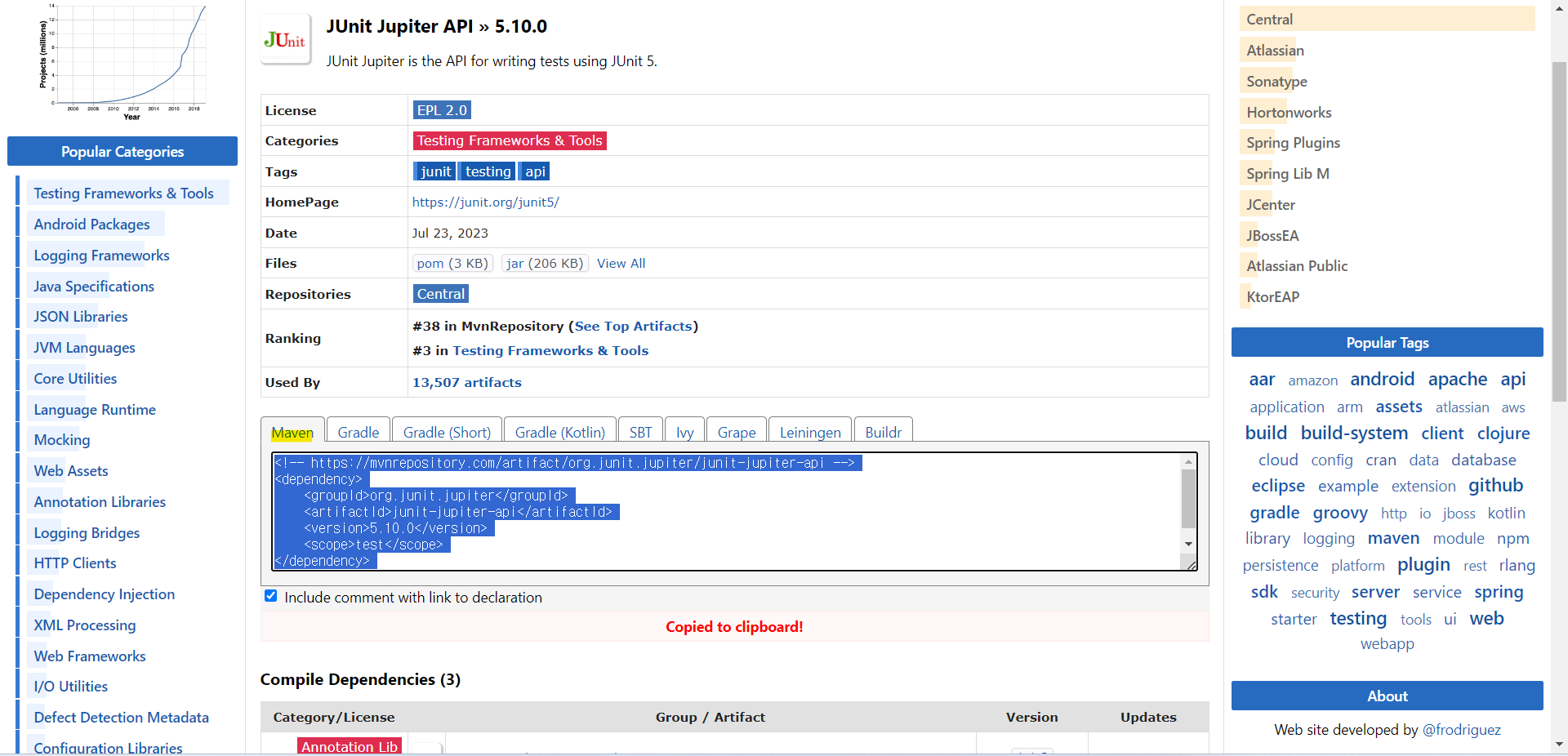Click the webapp popular tag
The height and width of the screenshot is (756, 1568).
tap(1388, 643)
